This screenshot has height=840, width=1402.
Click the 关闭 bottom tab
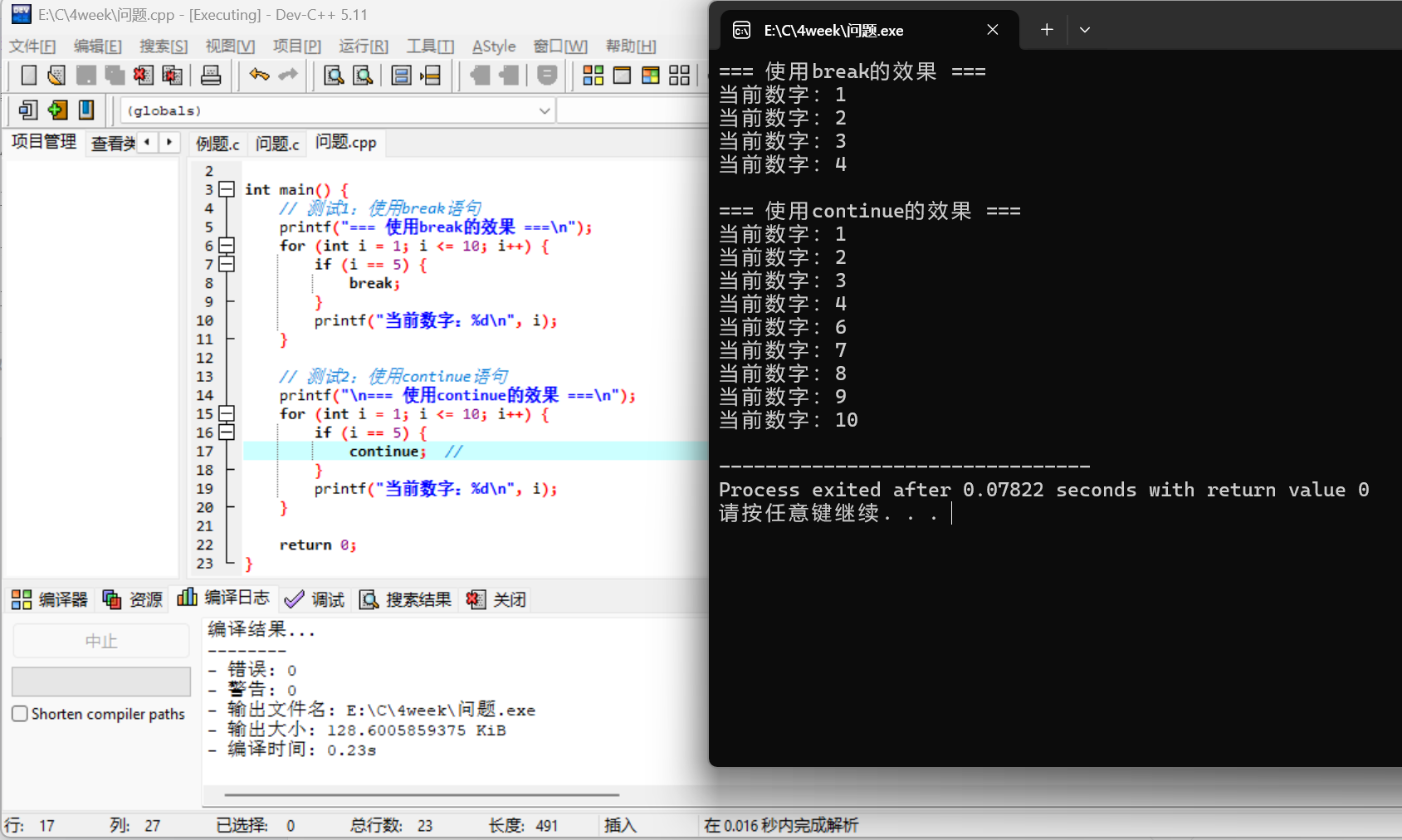tap(496, 599)
